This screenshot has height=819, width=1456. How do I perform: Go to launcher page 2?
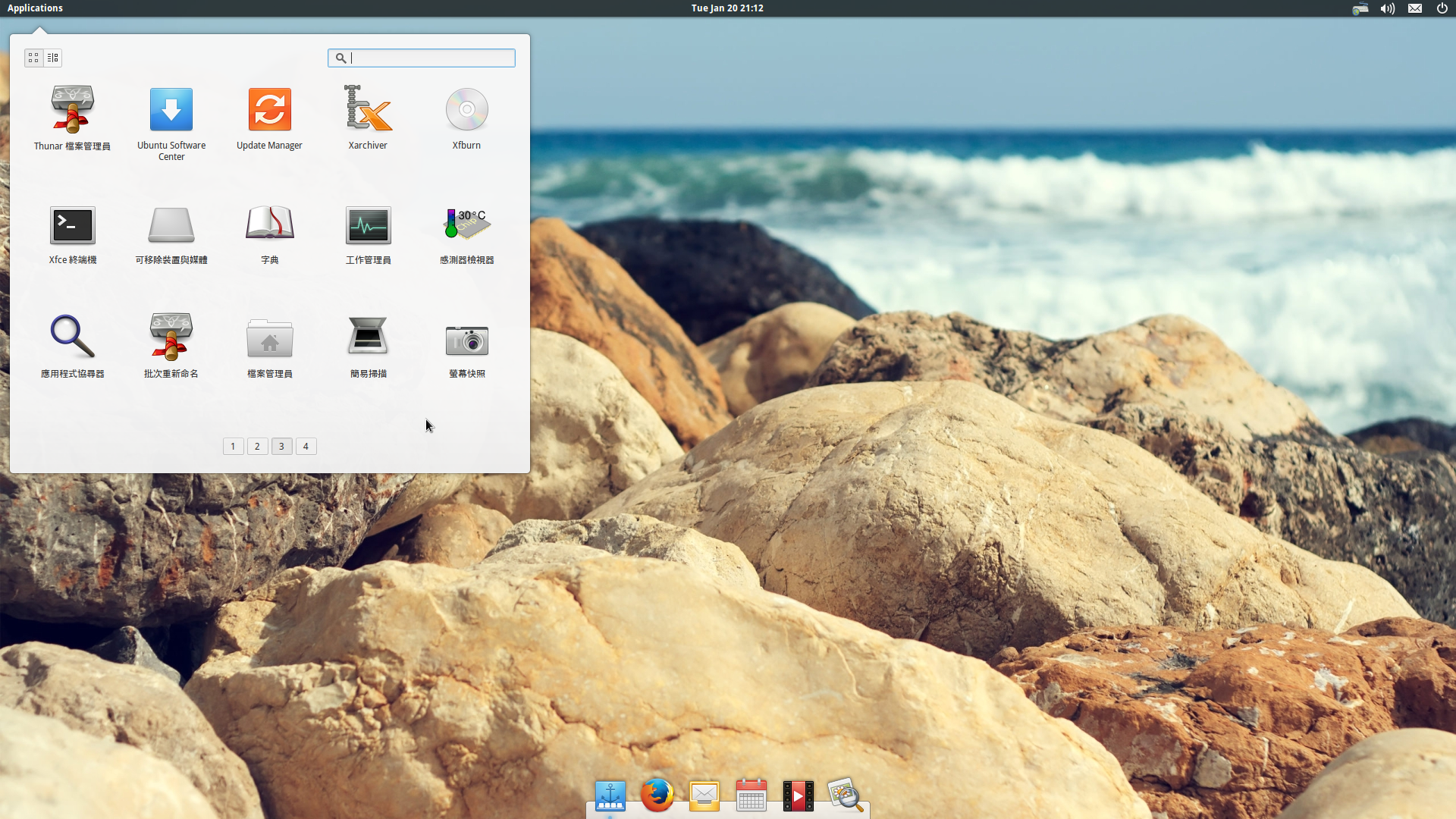[257, 446]
